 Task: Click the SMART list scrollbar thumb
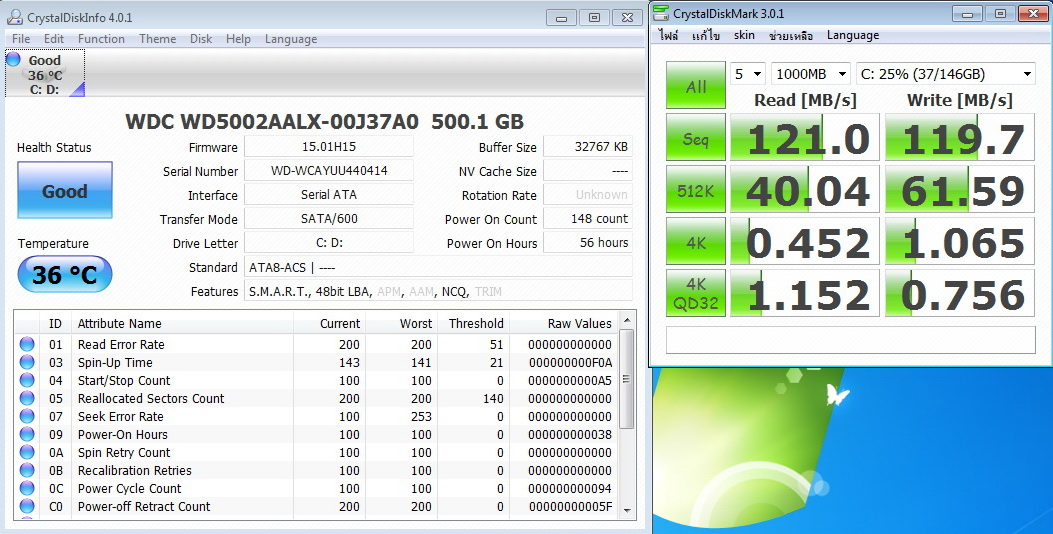pyautogui.click(x=627, y=378)
